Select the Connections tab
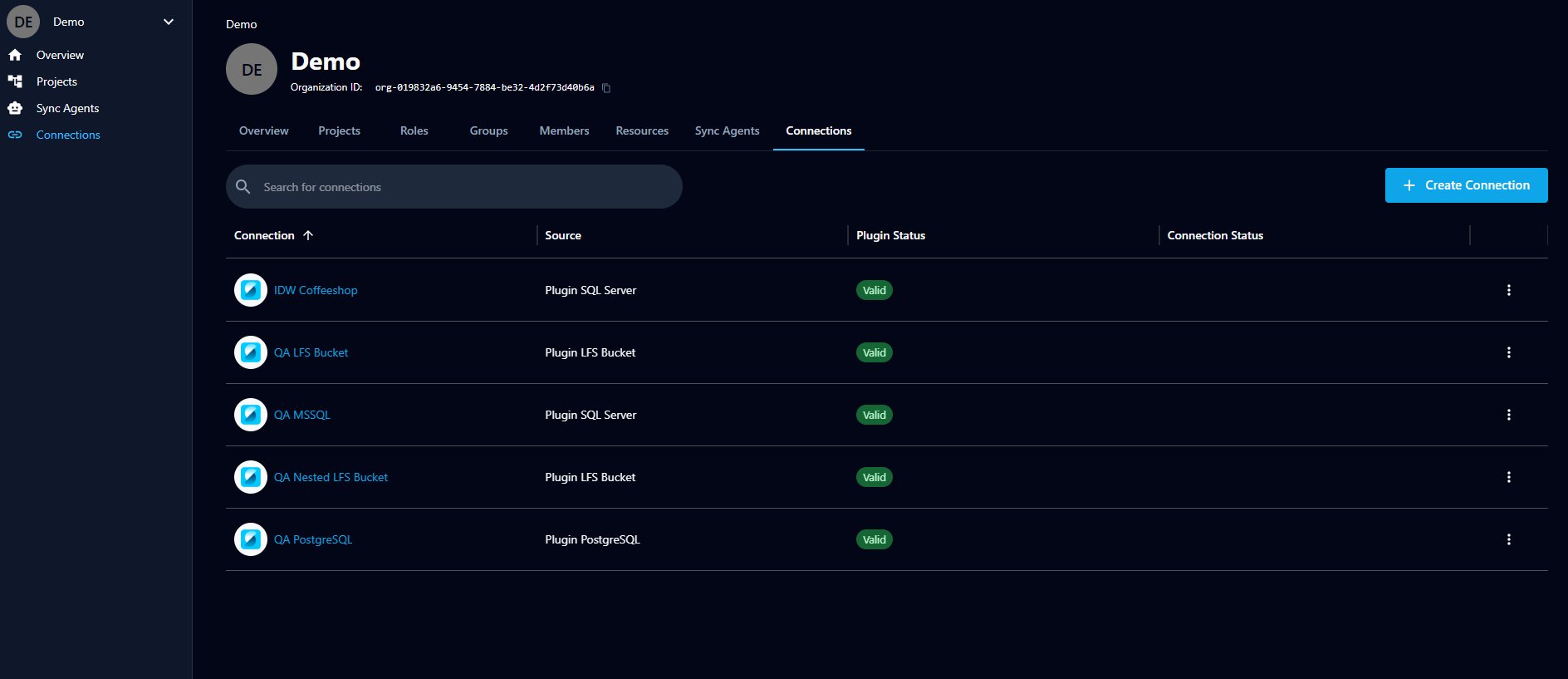 tap(819, 130)
